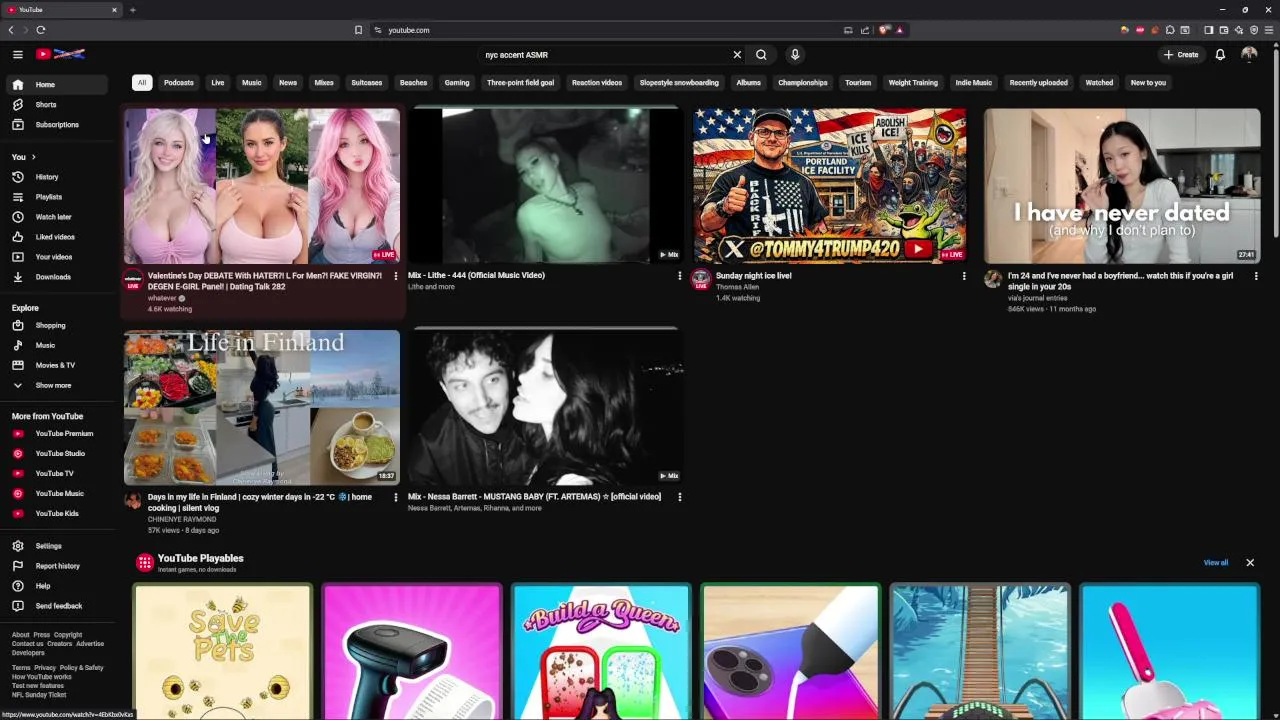Viewport: 1280px width, 720px height.
Task: Open 'I'm 24 and never had' video options
Action: click(x=1256, y=276)
